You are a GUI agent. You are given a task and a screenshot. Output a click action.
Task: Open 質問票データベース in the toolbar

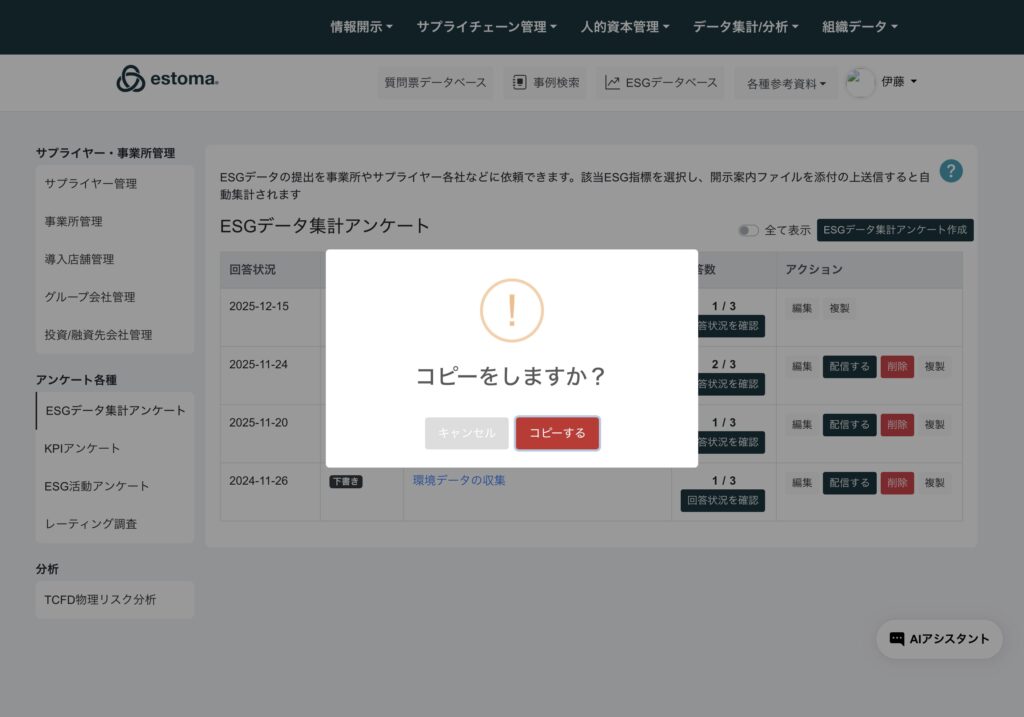click(x=437, y=83)
